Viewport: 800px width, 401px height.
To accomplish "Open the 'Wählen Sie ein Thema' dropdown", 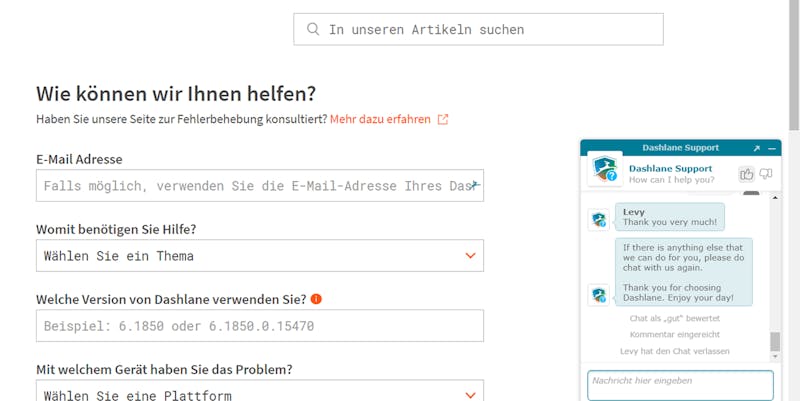I will click(x=260, y=256).
